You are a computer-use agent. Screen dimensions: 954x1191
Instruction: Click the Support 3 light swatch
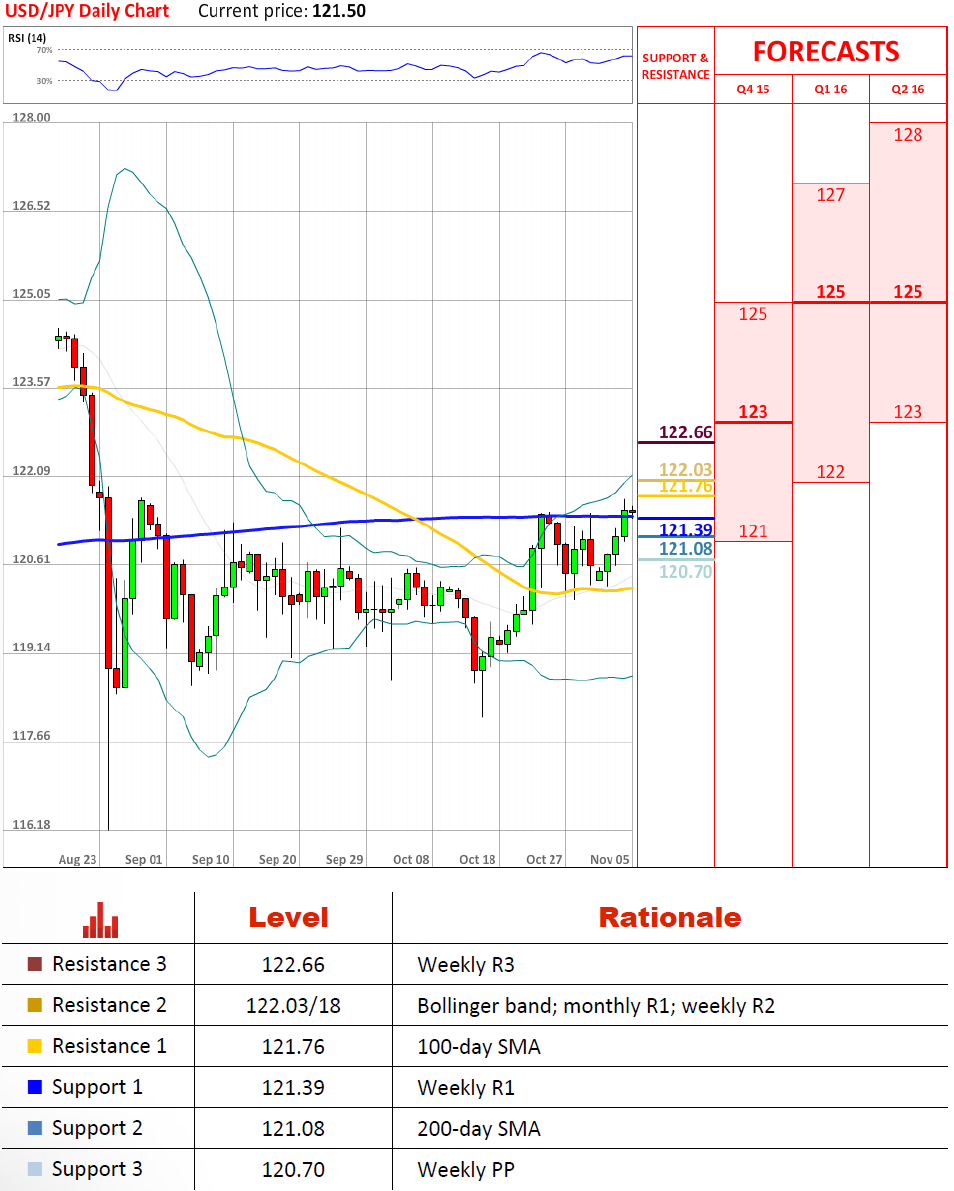click(x=35, y=1169)
